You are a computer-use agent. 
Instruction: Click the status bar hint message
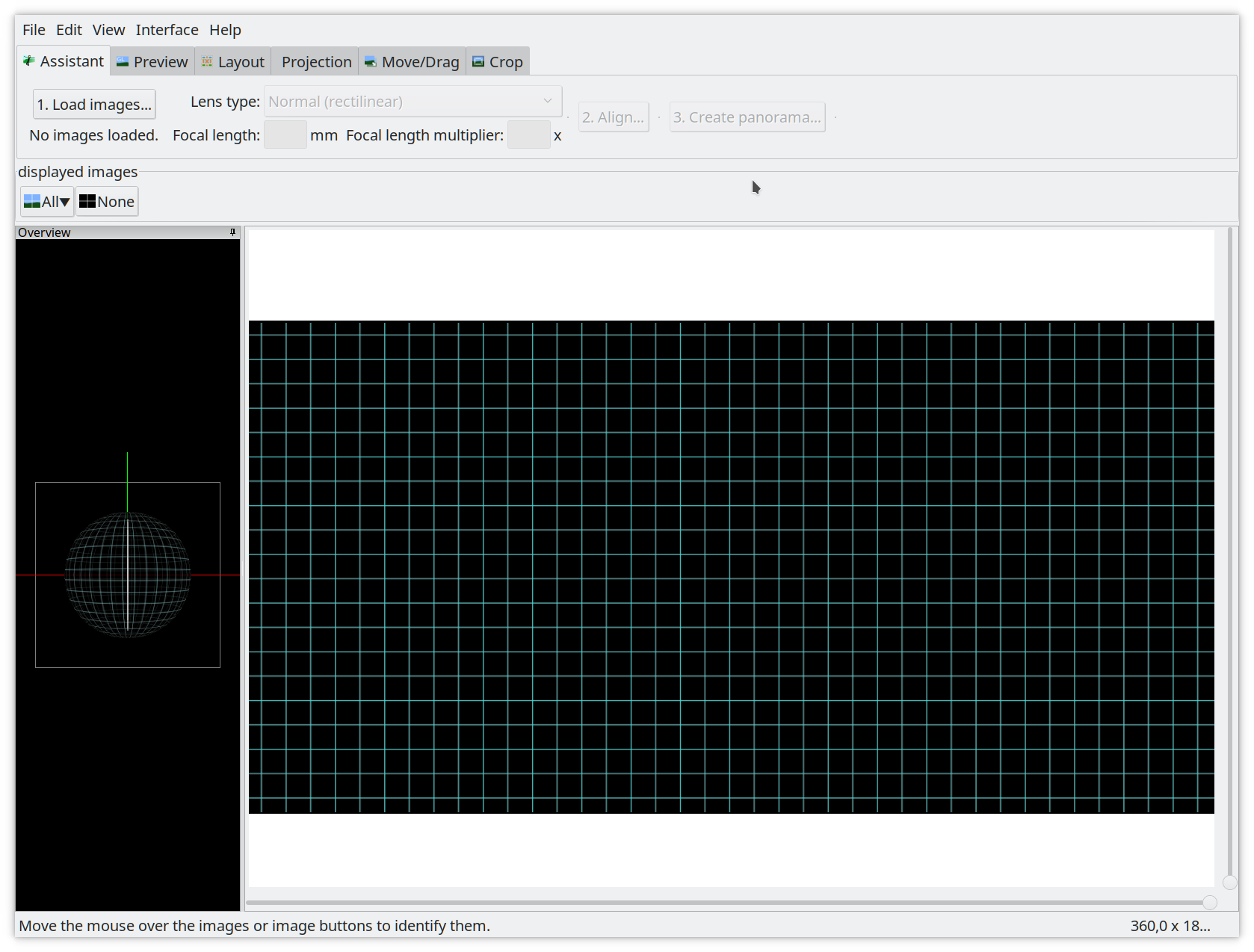[x=254, y=926]
